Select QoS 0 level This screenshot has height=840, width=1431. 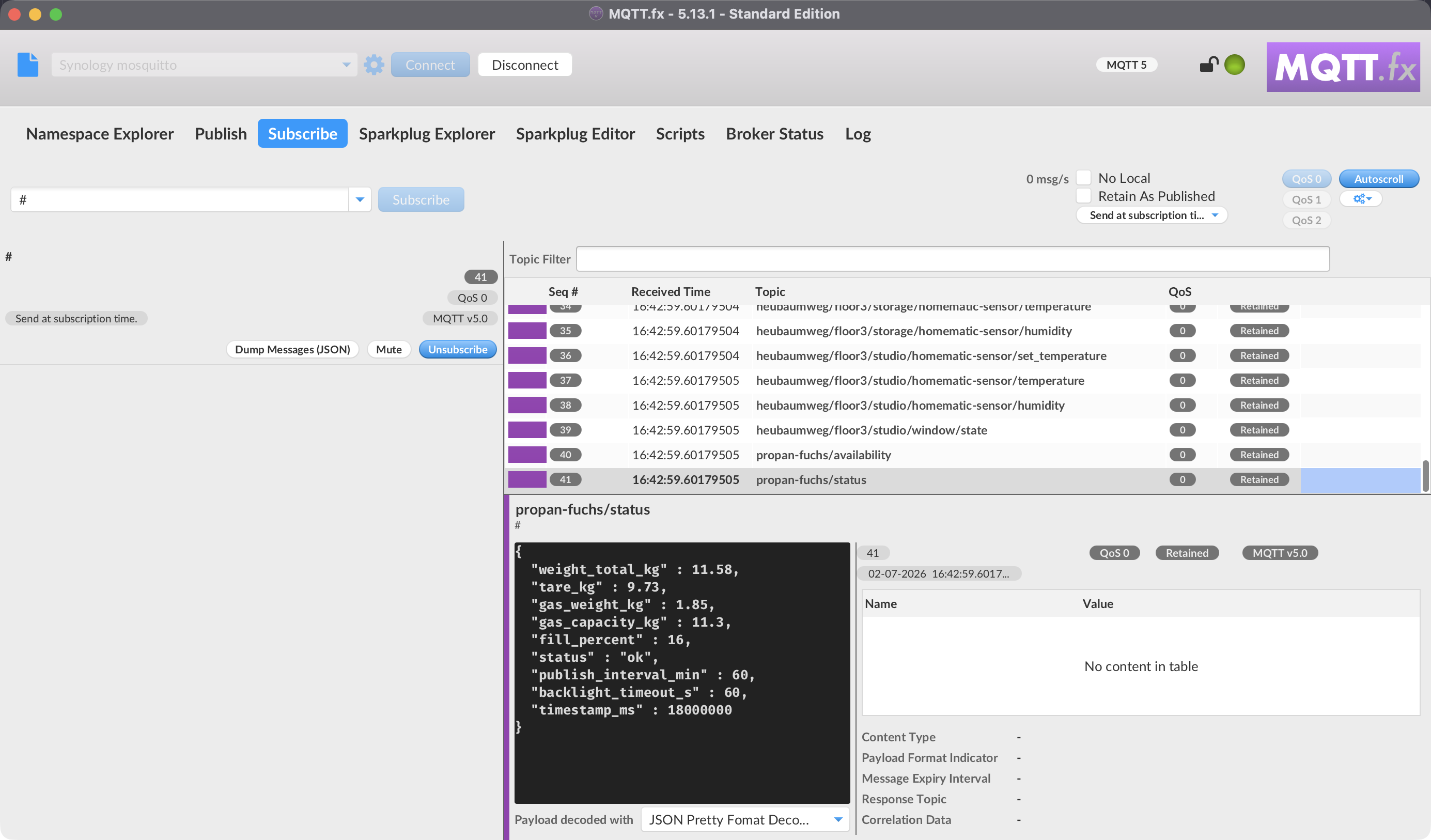click(x=1306, y=179)
